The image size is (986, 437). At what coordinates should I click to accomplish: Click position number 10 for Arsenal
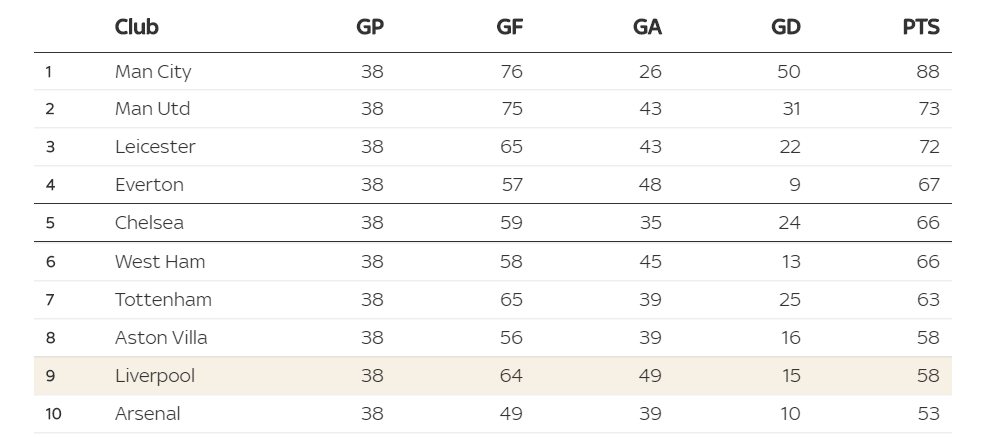coord(53,414)
